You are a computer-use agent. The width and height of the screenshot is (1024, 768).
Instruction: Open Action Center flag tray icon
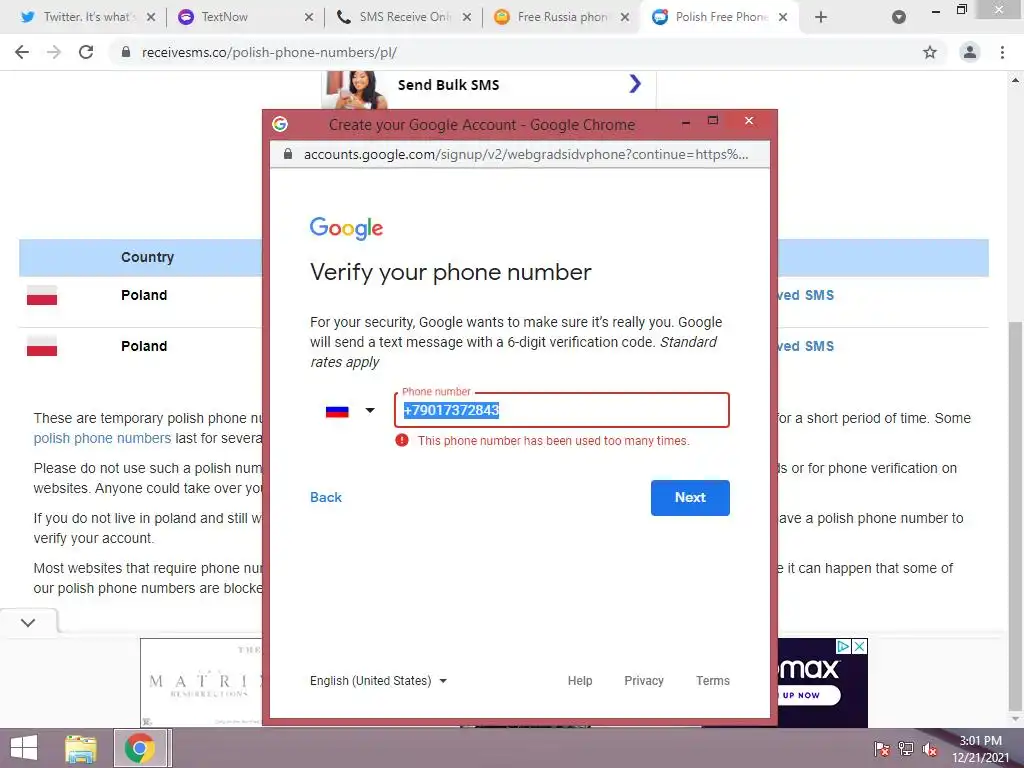(x=882, y=749)
